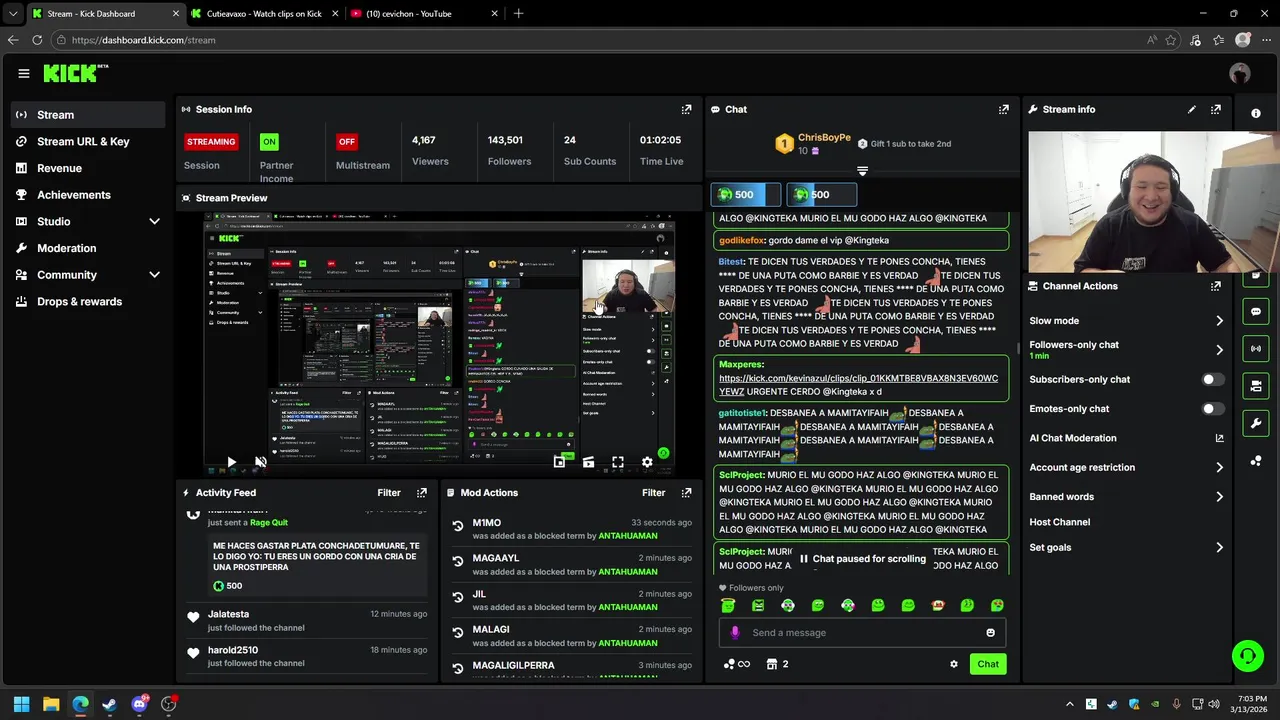
Task: Pop out the Mod Actions panel
Action: pyautogui.click(x=686, y=493)
